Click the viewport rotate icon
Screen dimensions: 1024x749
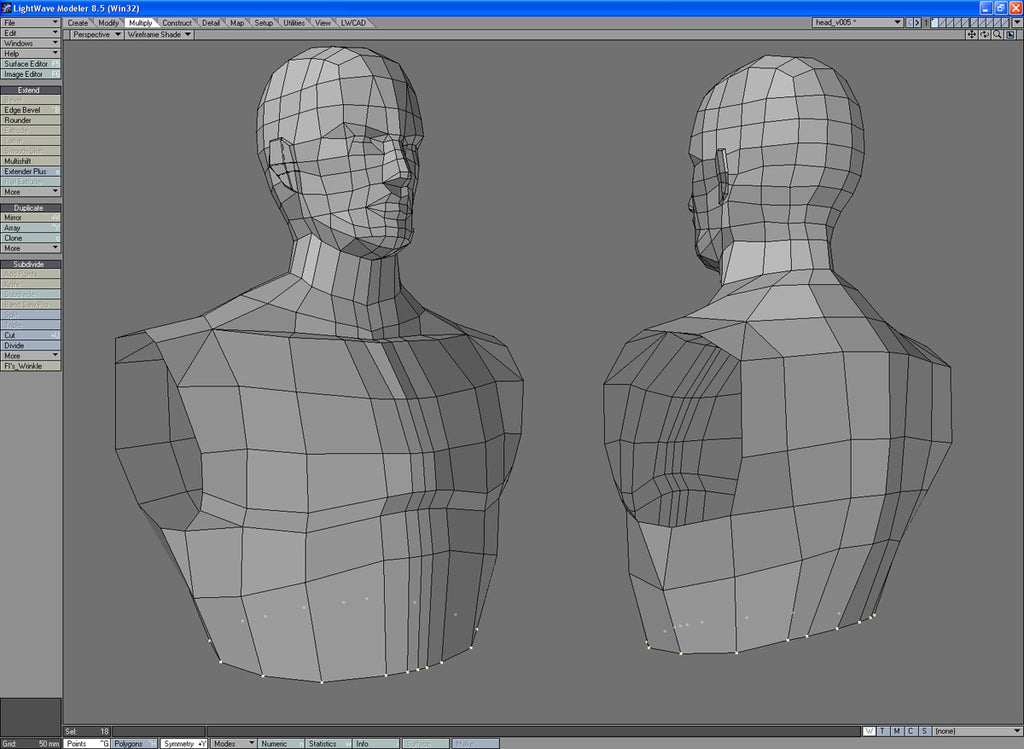coord(984,35)
